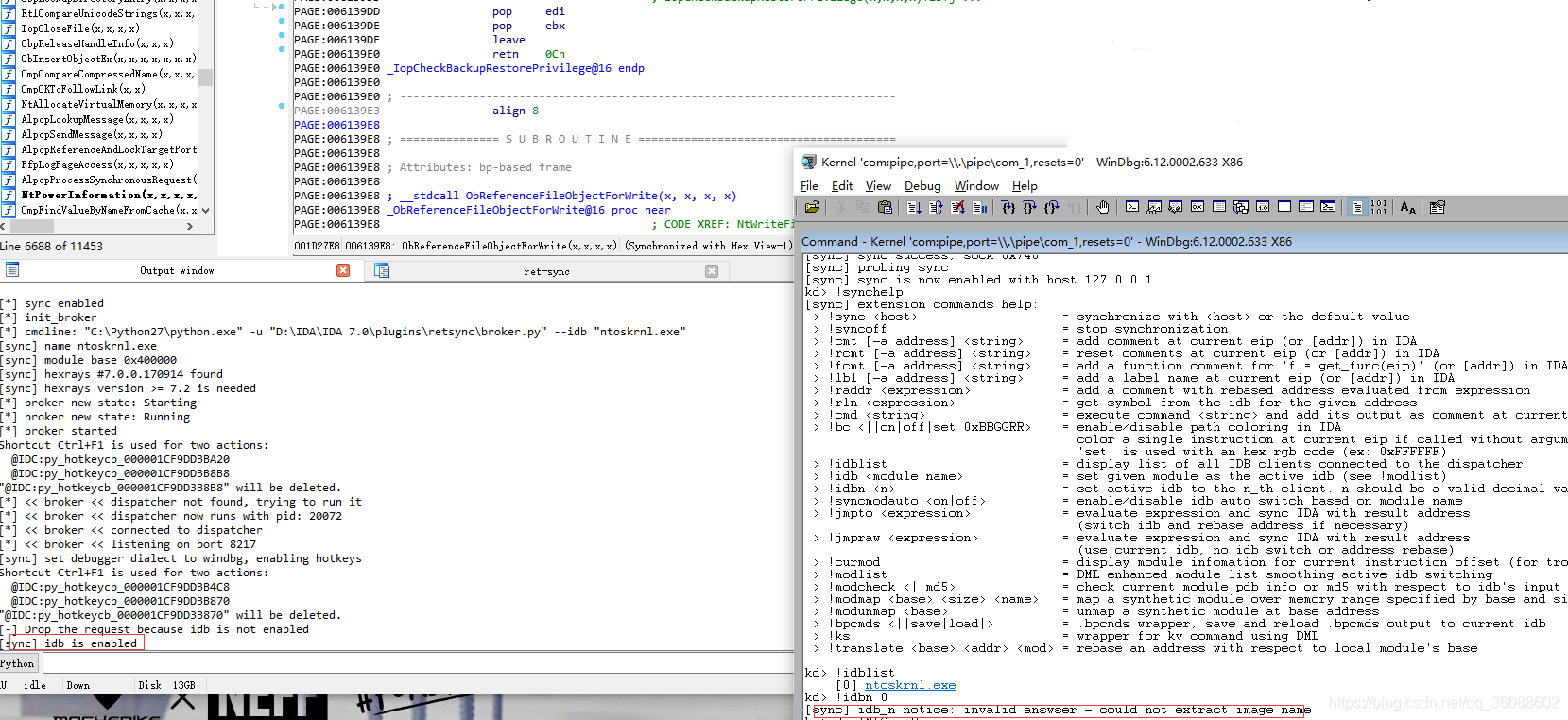
Task: Open the Memory window icon in WinDbg
Action: 1219,207
